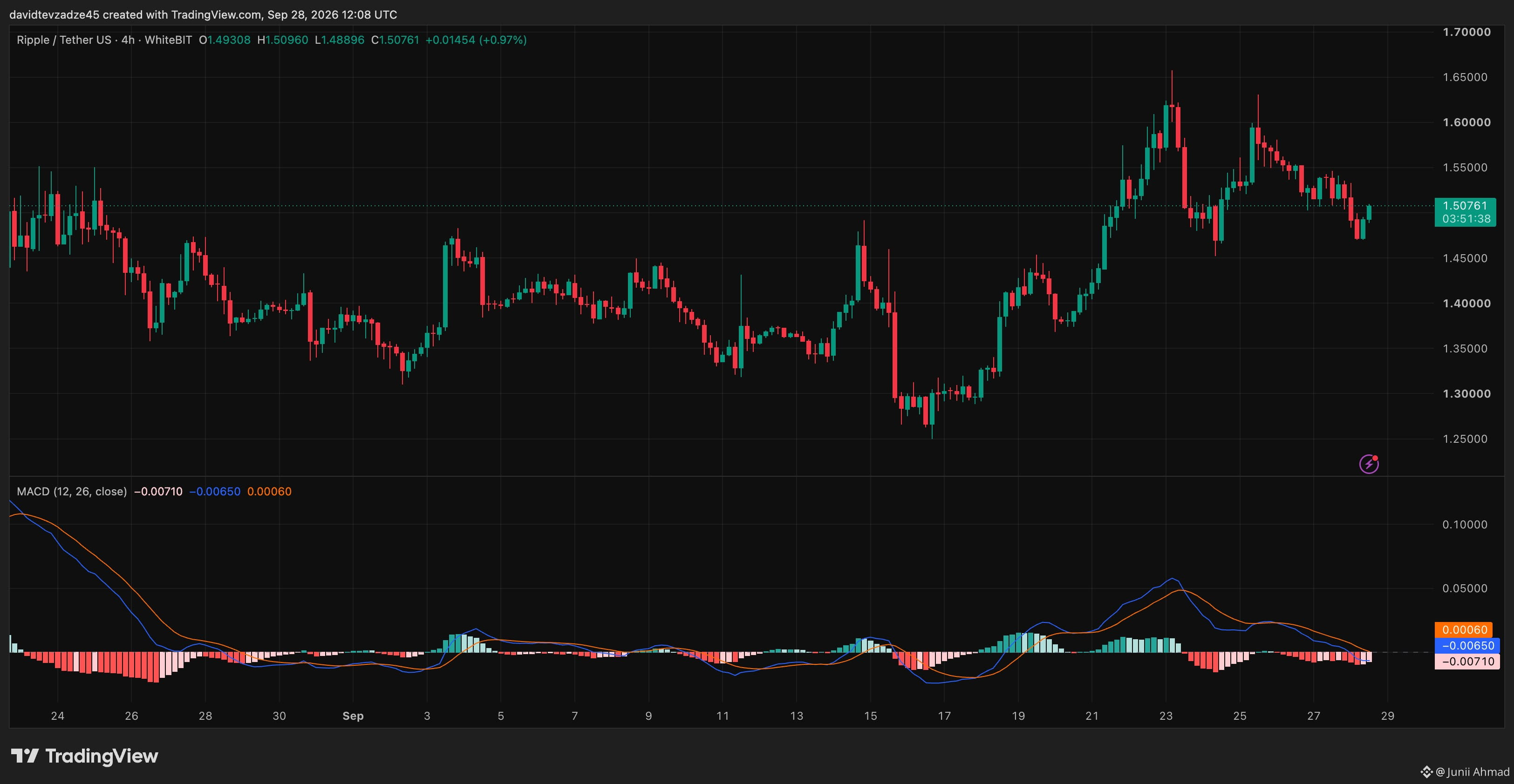Click the 4h timeframe label in legend
Image resolution: width=1514 pixels, height=784 pixels.
coord(128,40)
